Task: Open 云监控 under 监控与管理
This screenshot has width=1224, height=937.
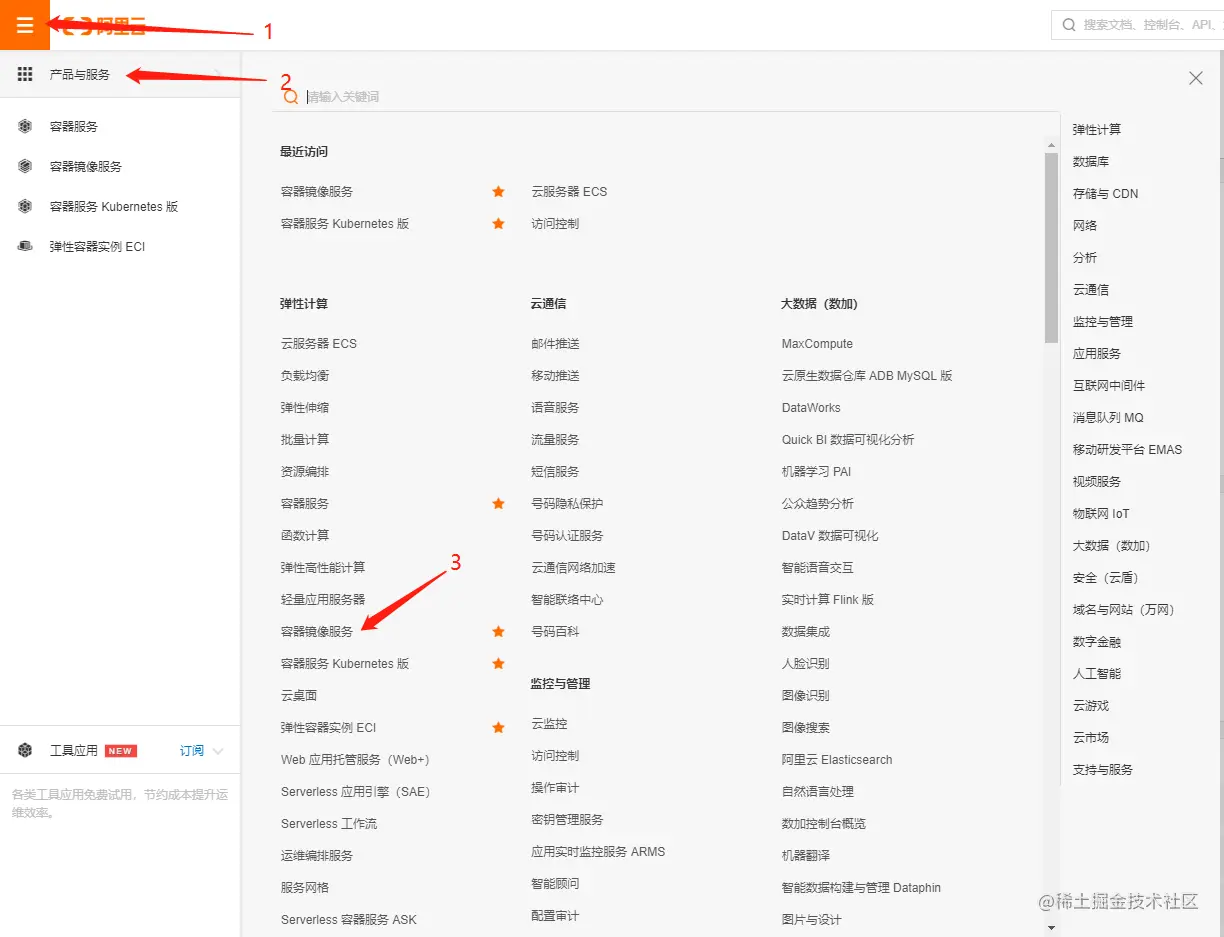Action: click(x=549, y=723)
